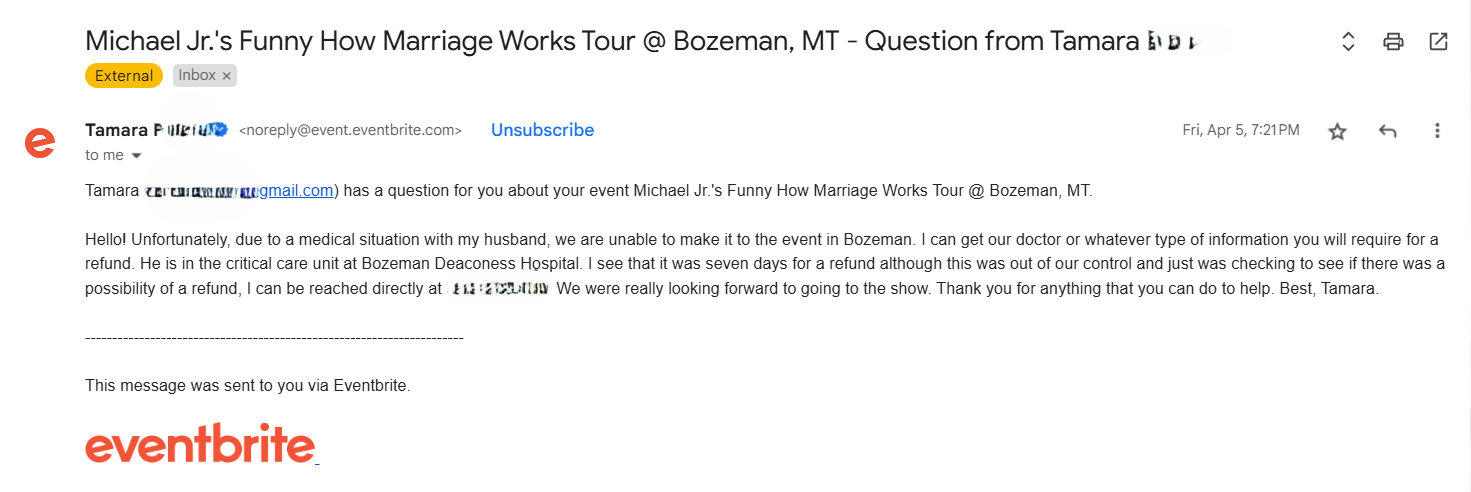1471x492 pixels.
Task: Click the Eventbrite logo at the bottom
Action: coord(200,443)
